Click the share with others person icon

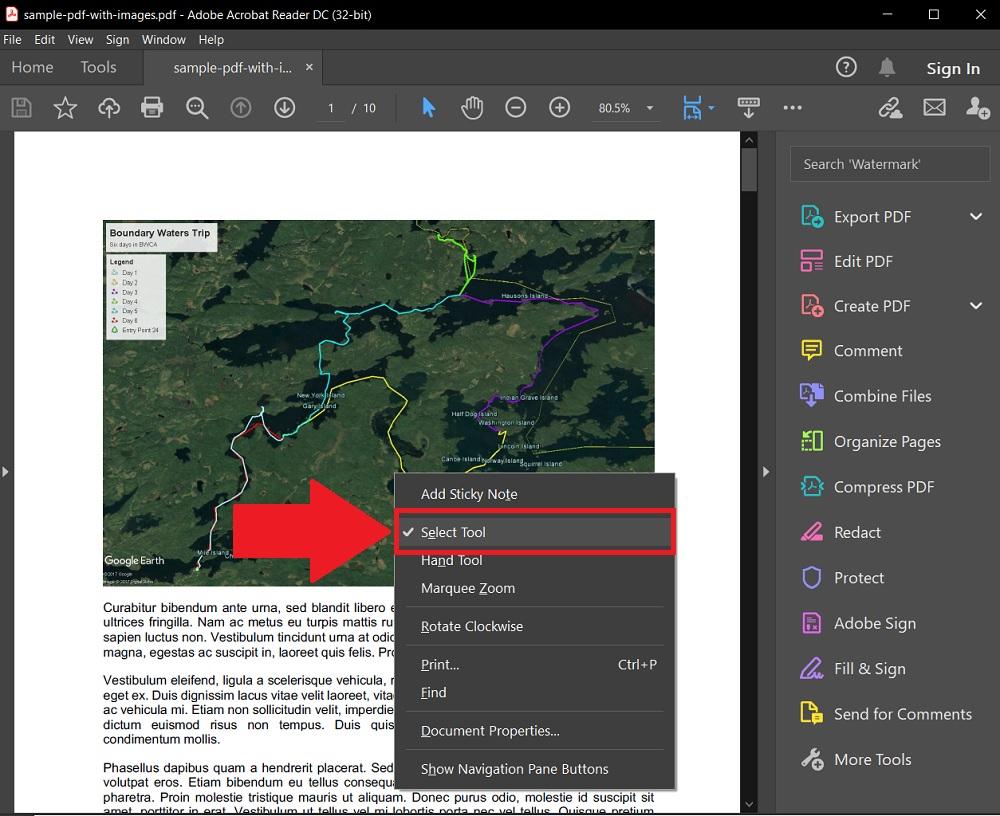click(977, 108)
